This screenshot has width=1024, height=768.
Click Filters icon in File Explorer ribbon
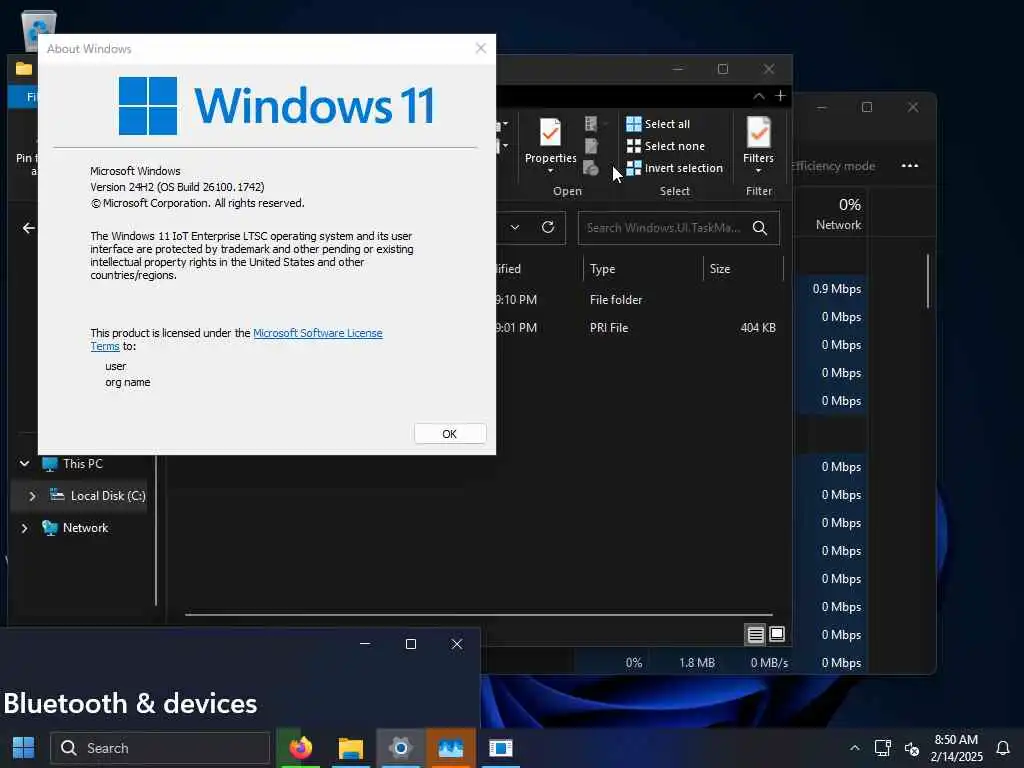pos(758,133)
